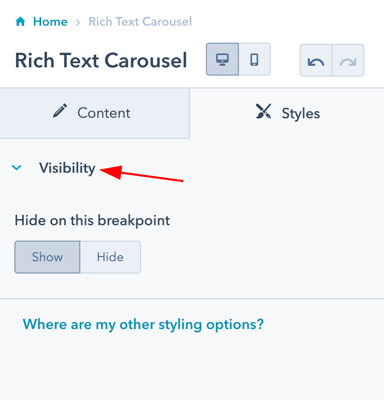Click the Home house icon in breadcrumb
384x400 pixels.
click(21, 22)
